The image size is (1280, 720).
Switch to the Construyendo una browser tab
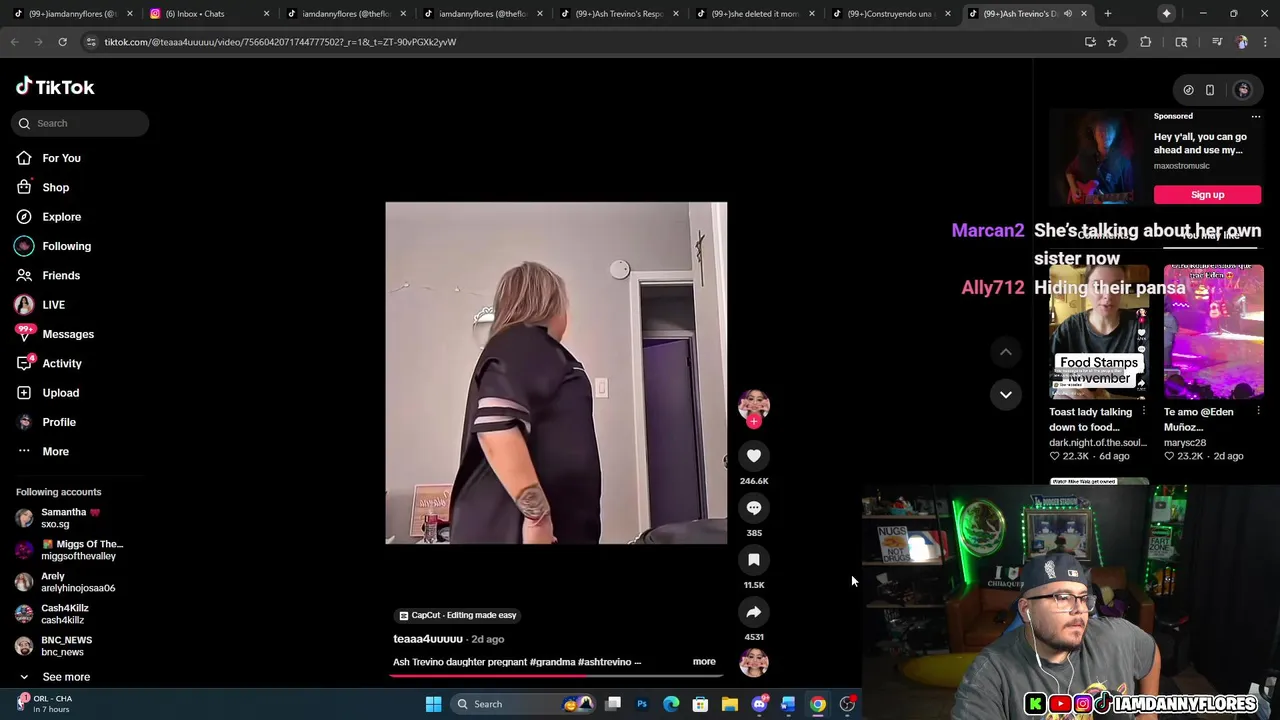tap(890, 14)
